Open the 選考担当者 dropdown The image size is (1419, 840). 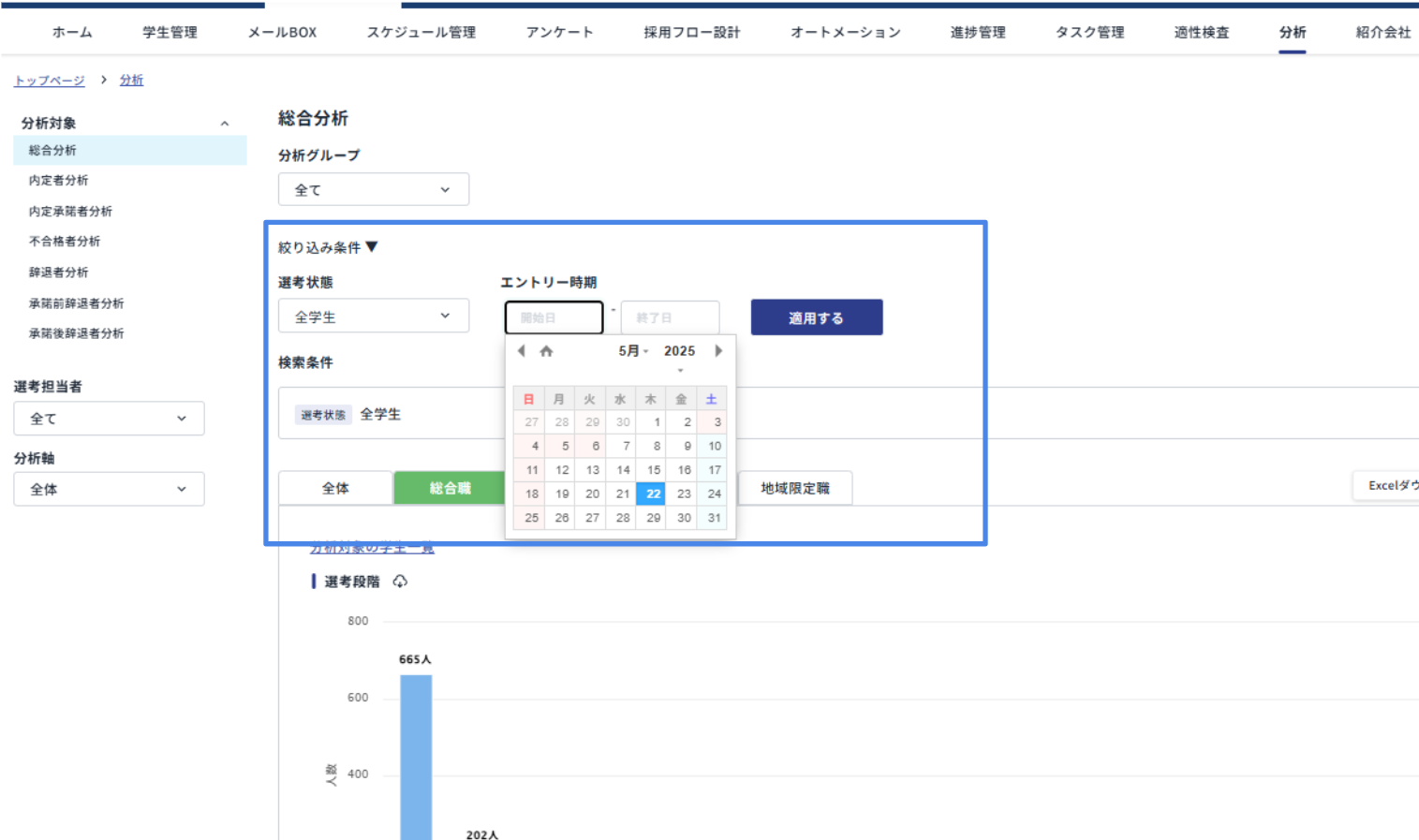[x=109, y=418]
